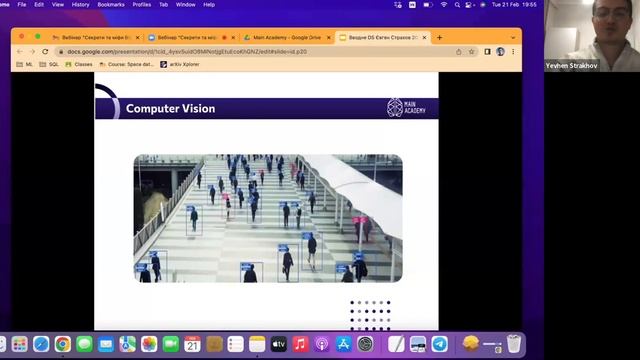Open Podcasts app in the Dock
The image size is (640, 360).
(x=322, y=344)
